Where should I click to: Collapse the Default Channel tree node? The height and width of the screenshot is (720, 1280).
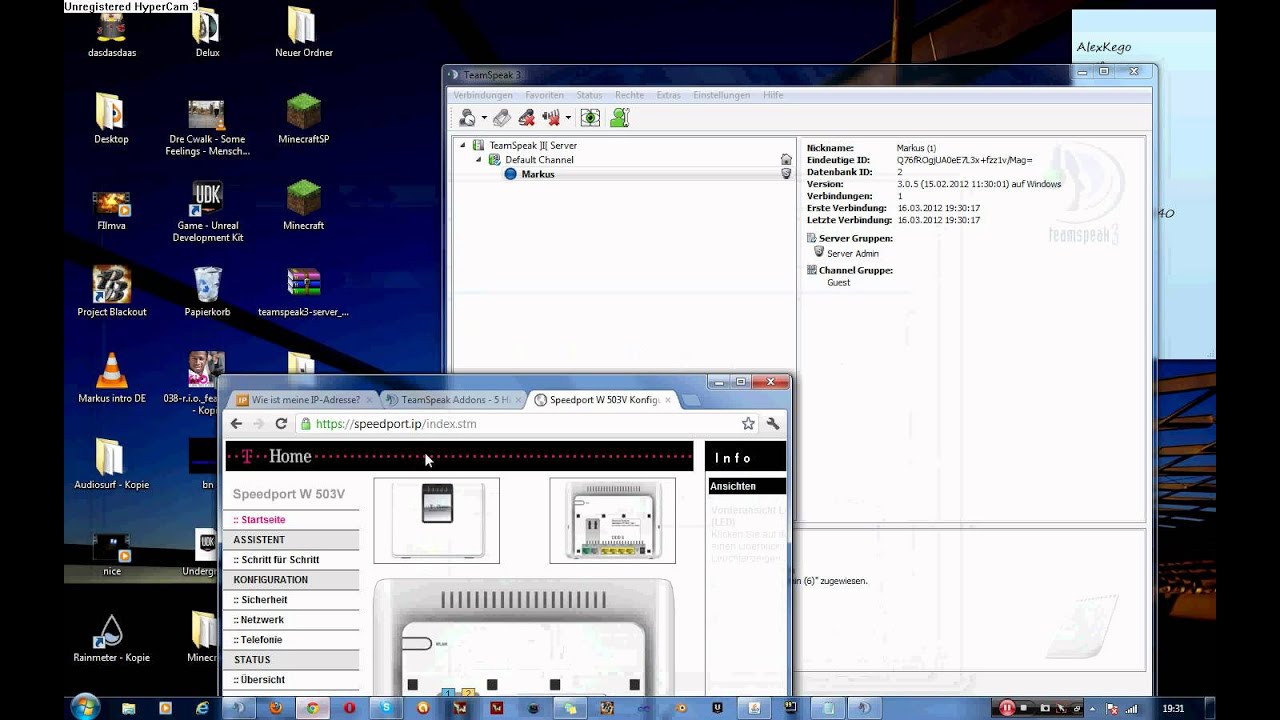point(478,160)
